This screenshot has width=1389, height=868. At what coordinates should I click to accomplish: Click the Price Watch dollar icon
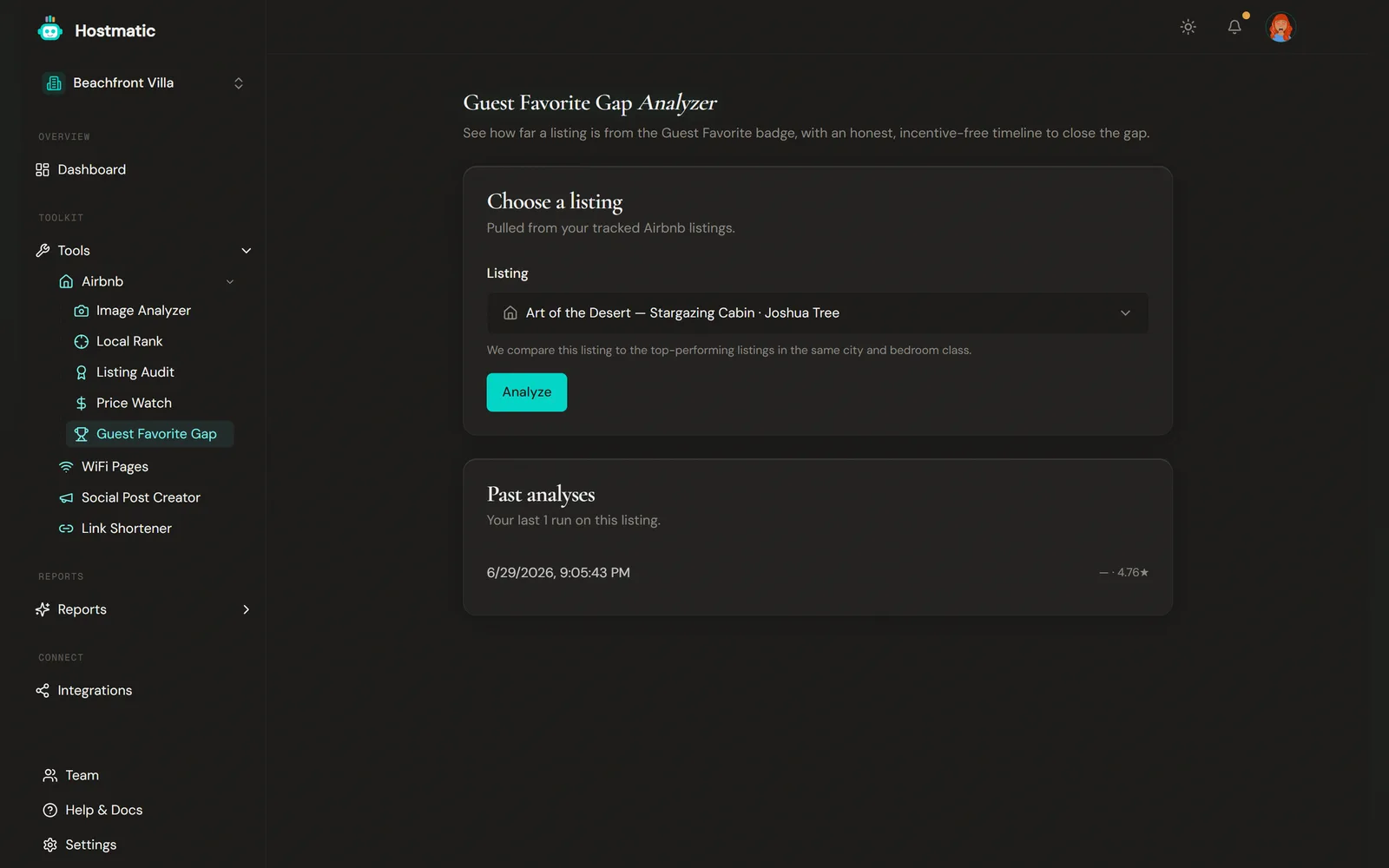[x=82, y=403]
